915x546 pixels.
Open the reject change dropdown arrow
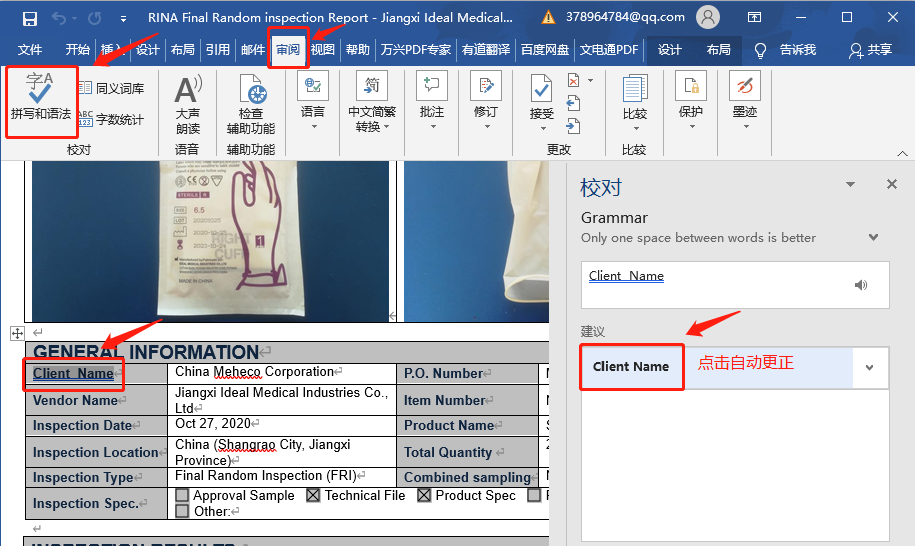pyautogui.click(x=591, y=80)
